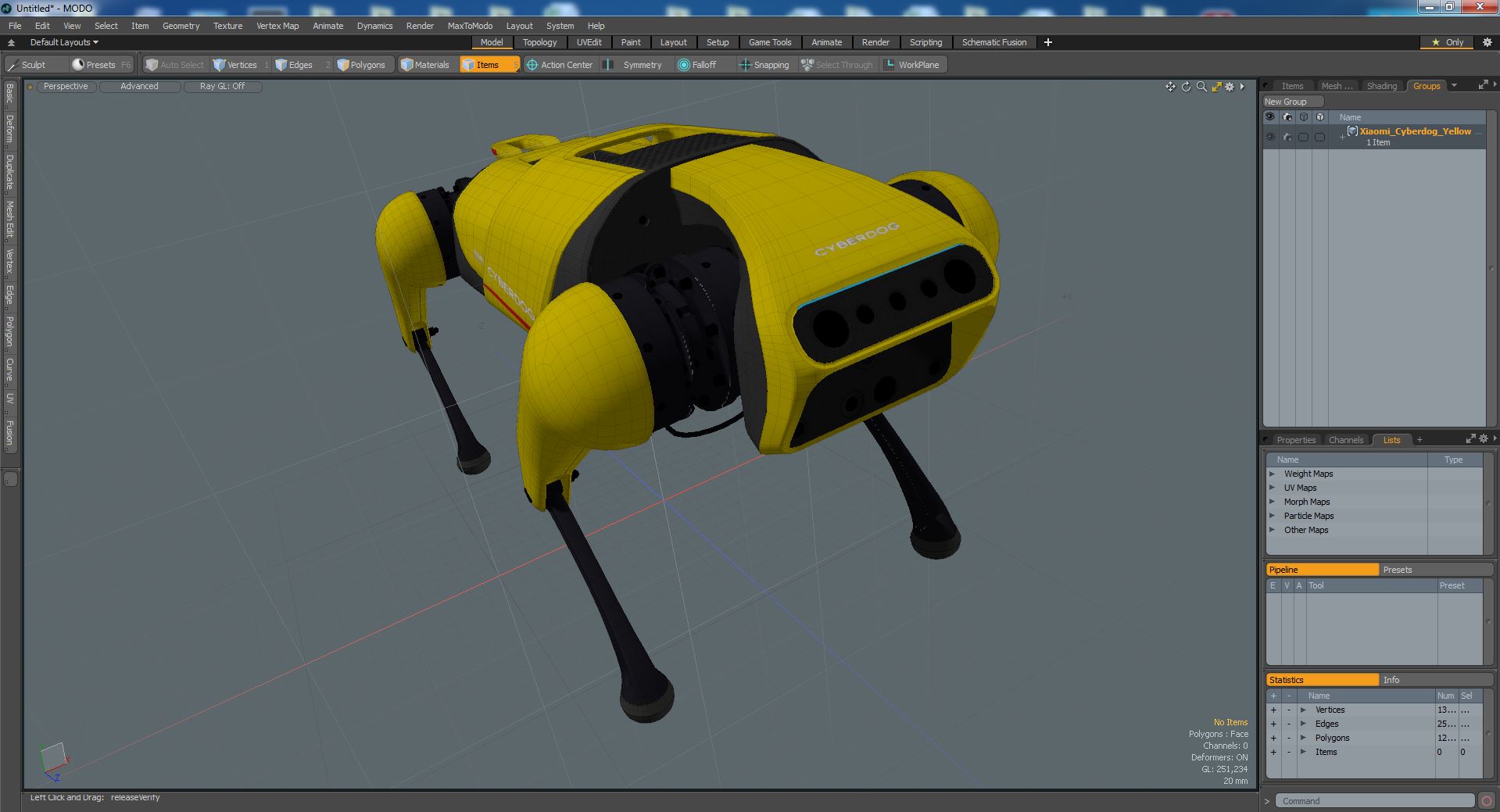Switch to the UVEdit layout tab
Image resolution: width=1500 pixels, height=812 pixels.
point(589,42)
